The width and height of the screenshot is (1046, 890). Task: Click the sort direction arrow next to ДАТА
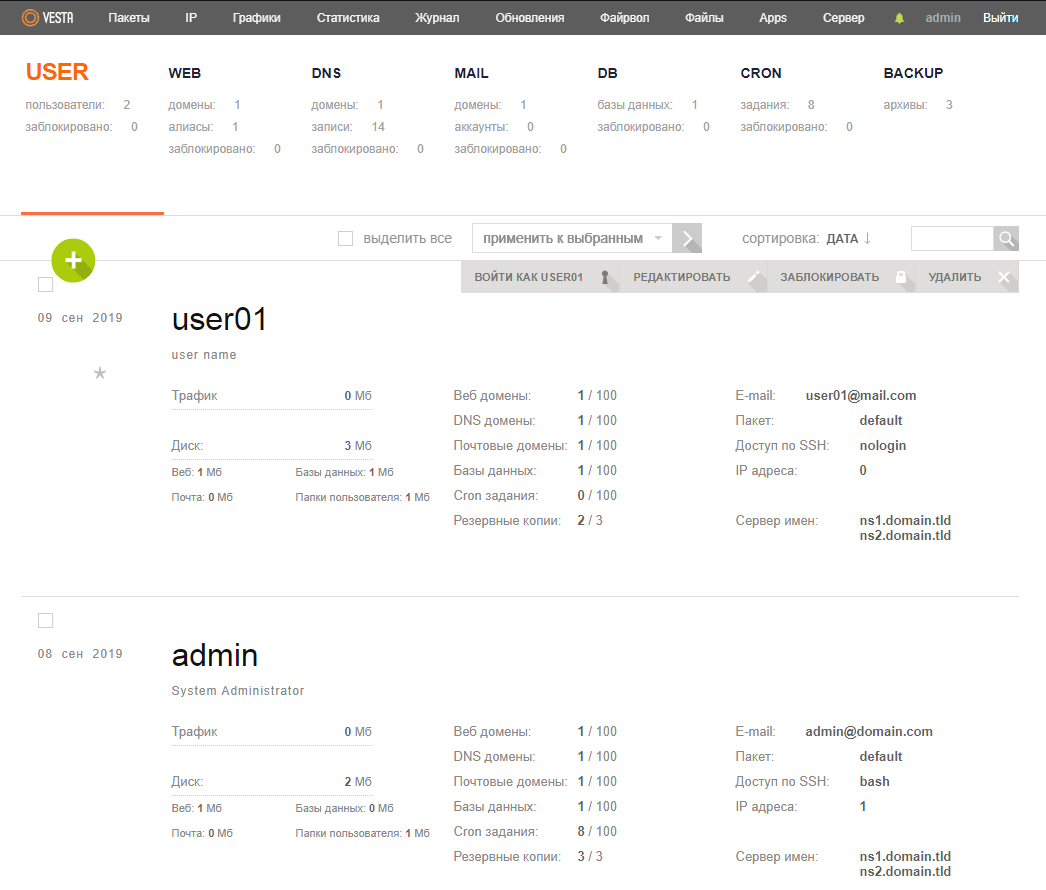pyautogui.click(x=867, y=239)
